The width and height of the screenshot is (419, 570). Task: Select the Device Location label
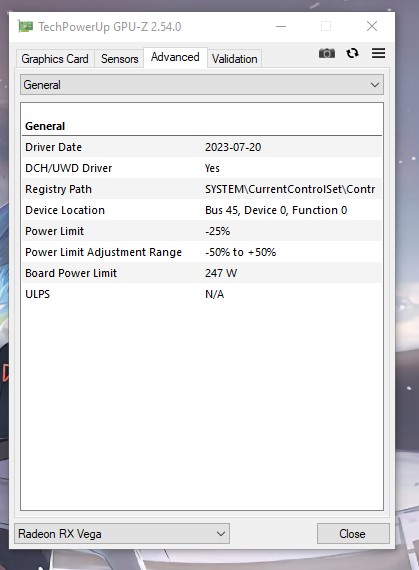tap(65, 210)
